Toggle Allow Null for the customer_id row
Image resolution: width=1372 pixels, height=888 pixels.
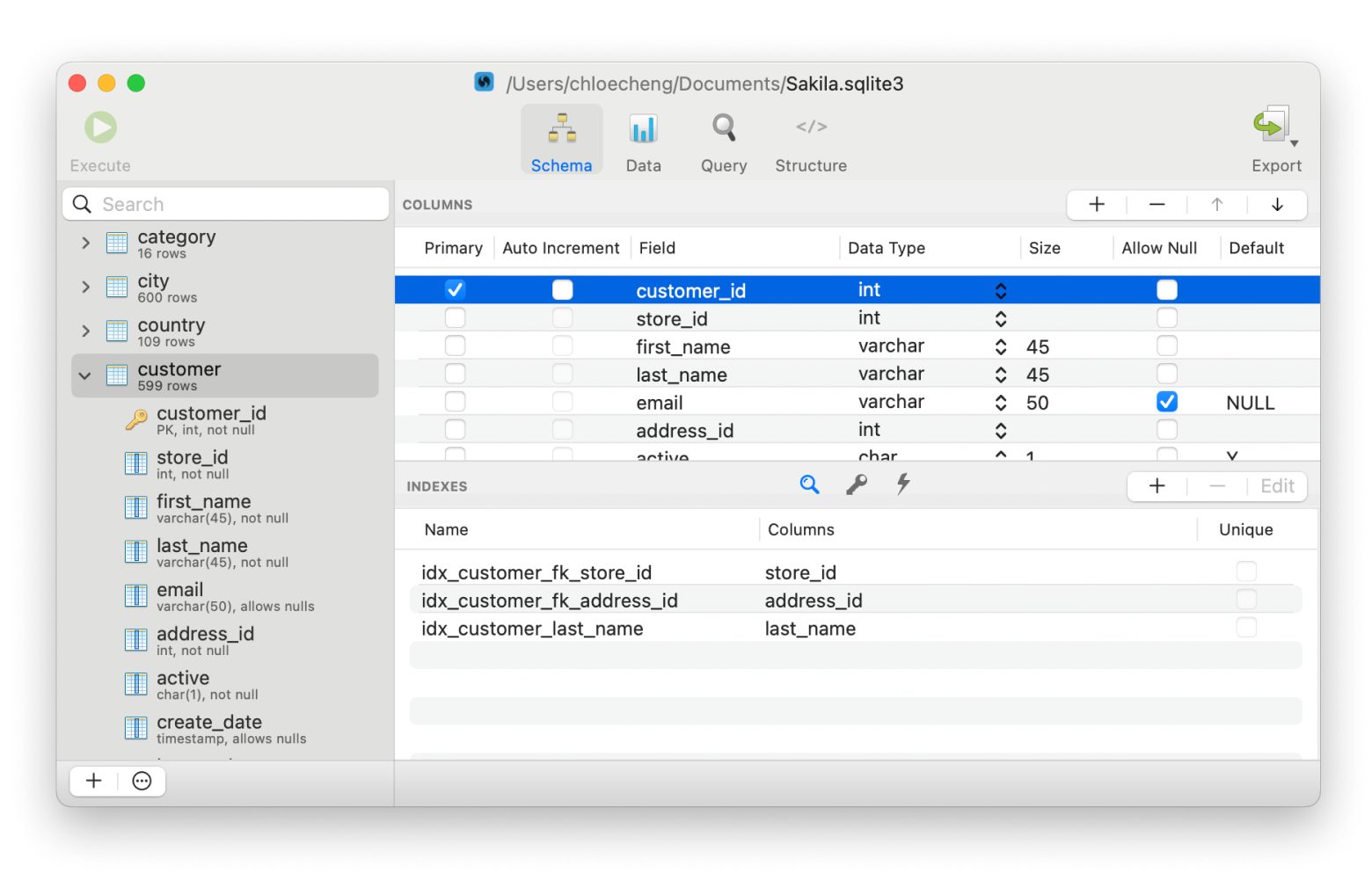(1167, 289)
